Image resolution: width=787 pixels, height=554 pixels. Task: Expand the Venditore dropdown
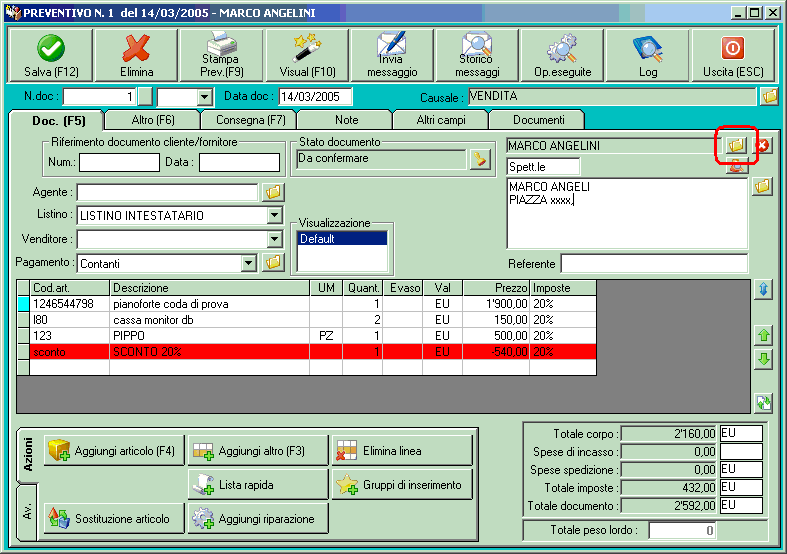(x=275, y=239)
